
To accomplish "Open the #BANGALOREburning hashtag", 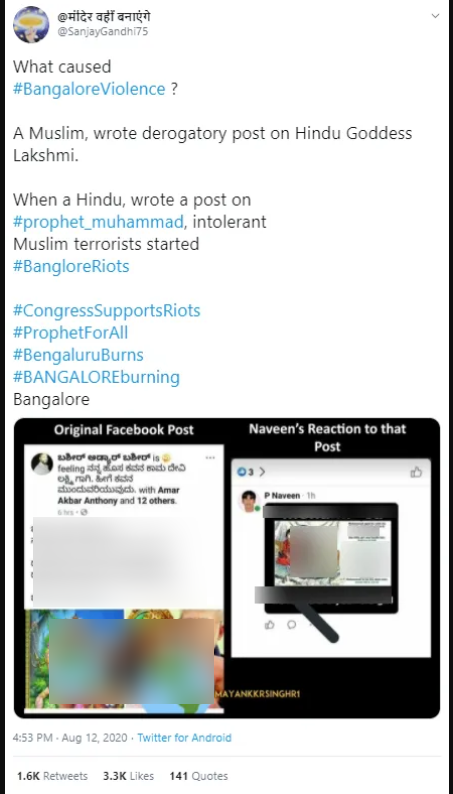I will 96,377.
